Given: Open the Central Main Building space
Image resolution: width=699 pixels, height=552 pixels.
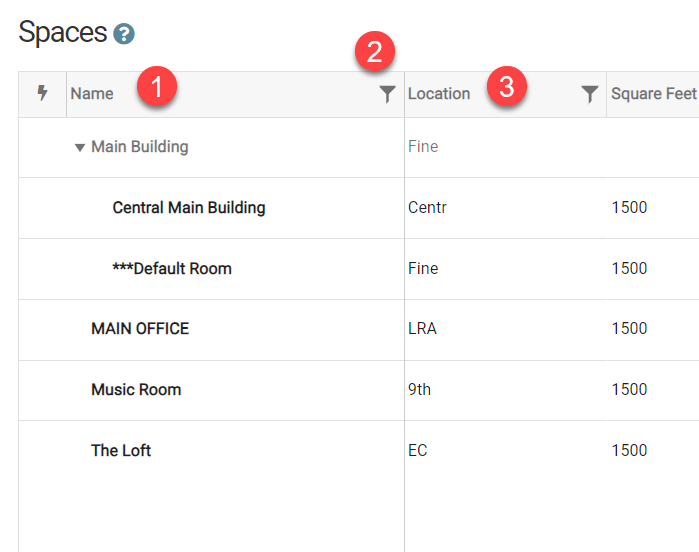Looking at the screenshot, I should point(189,208).
